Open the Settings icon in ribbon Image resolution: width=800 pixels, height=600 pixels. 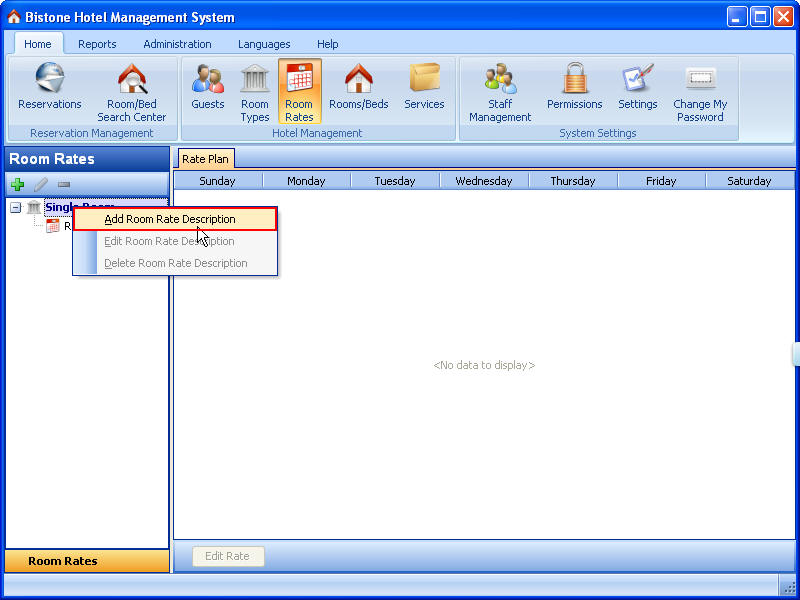tap(637, 88)
